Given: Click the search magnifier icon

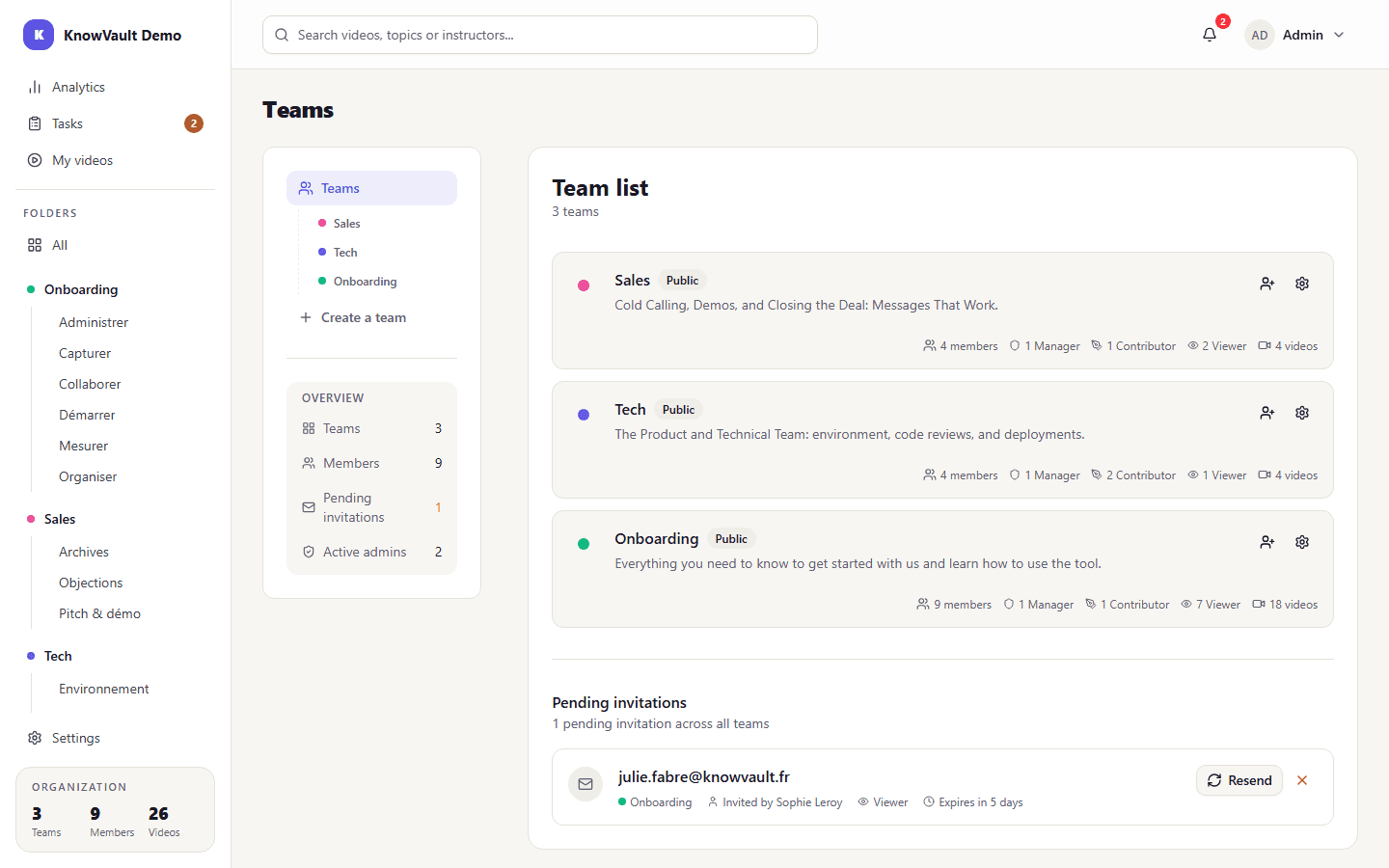Looking at the screenshot, I should point(282,35).
